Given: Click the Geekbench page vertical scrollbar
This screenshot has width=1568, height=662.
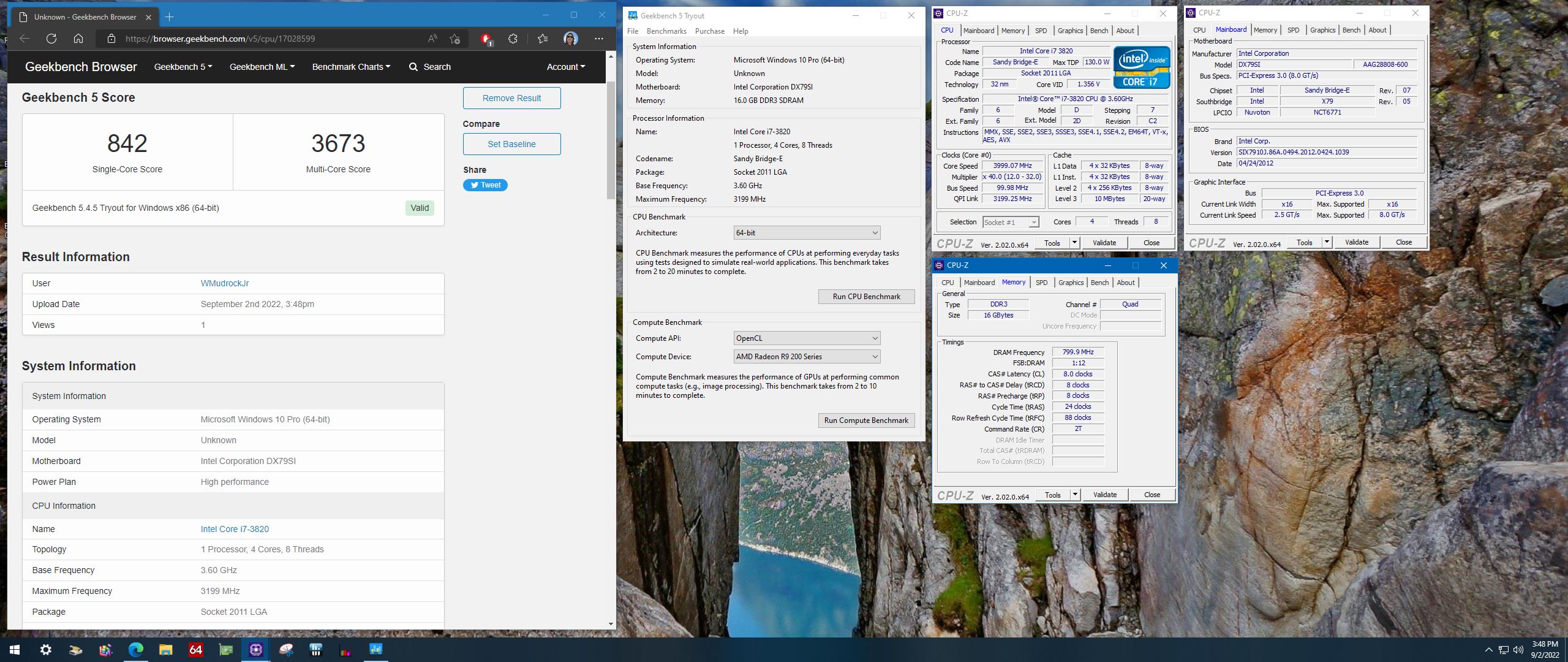Looking at the screenshot, I should tap(611, 140).
